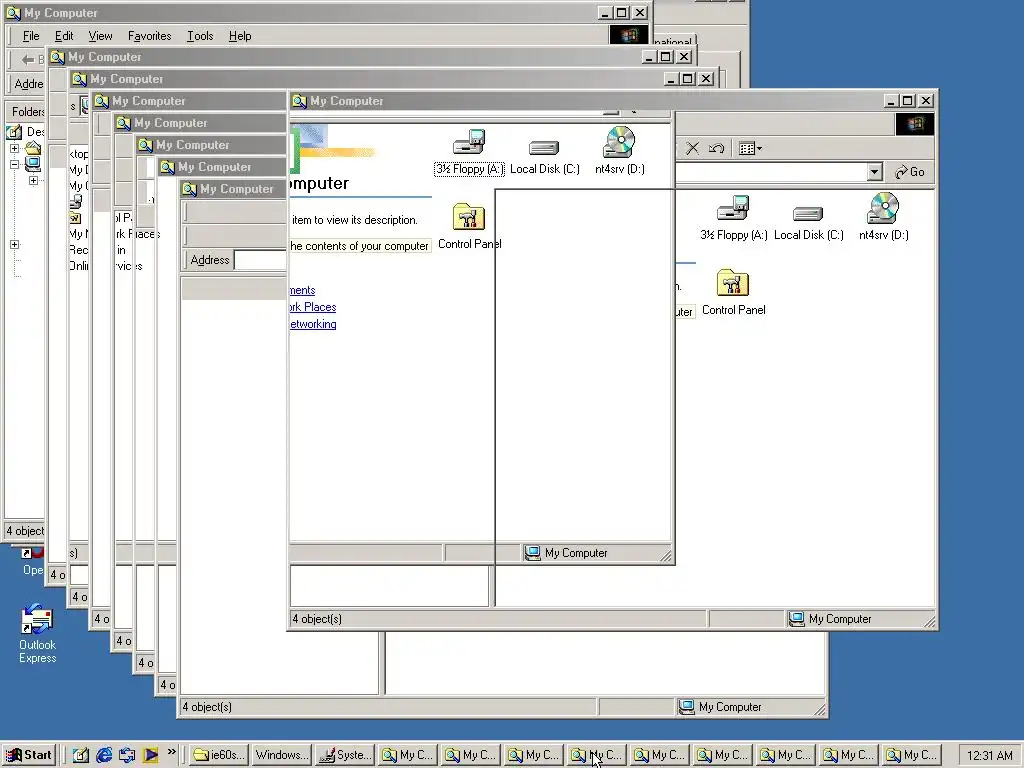
Task: Select the Desktop icon in the Folders tree
Action: (14, 132)
